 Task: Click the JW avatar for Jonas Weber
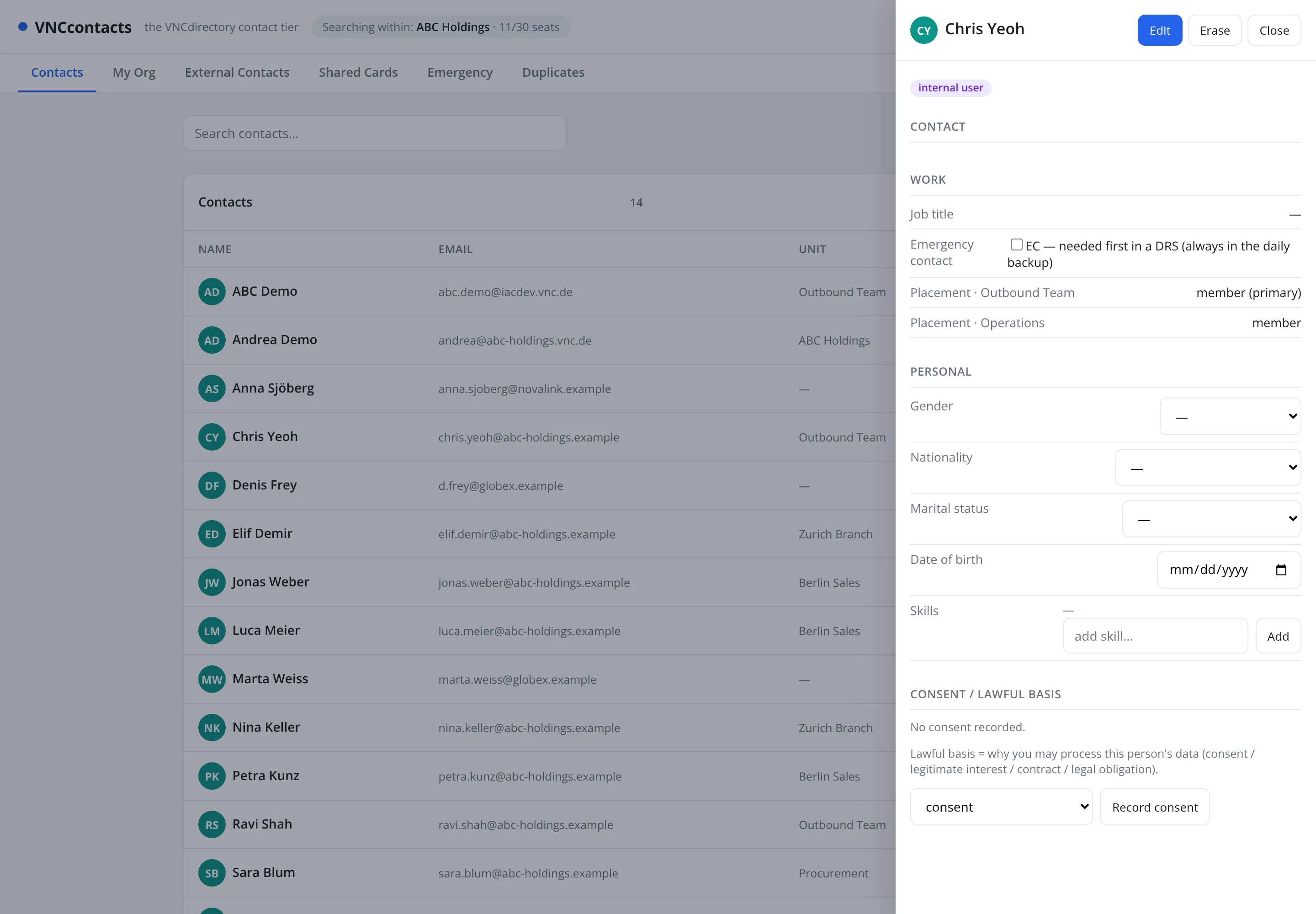click(211, 582)
